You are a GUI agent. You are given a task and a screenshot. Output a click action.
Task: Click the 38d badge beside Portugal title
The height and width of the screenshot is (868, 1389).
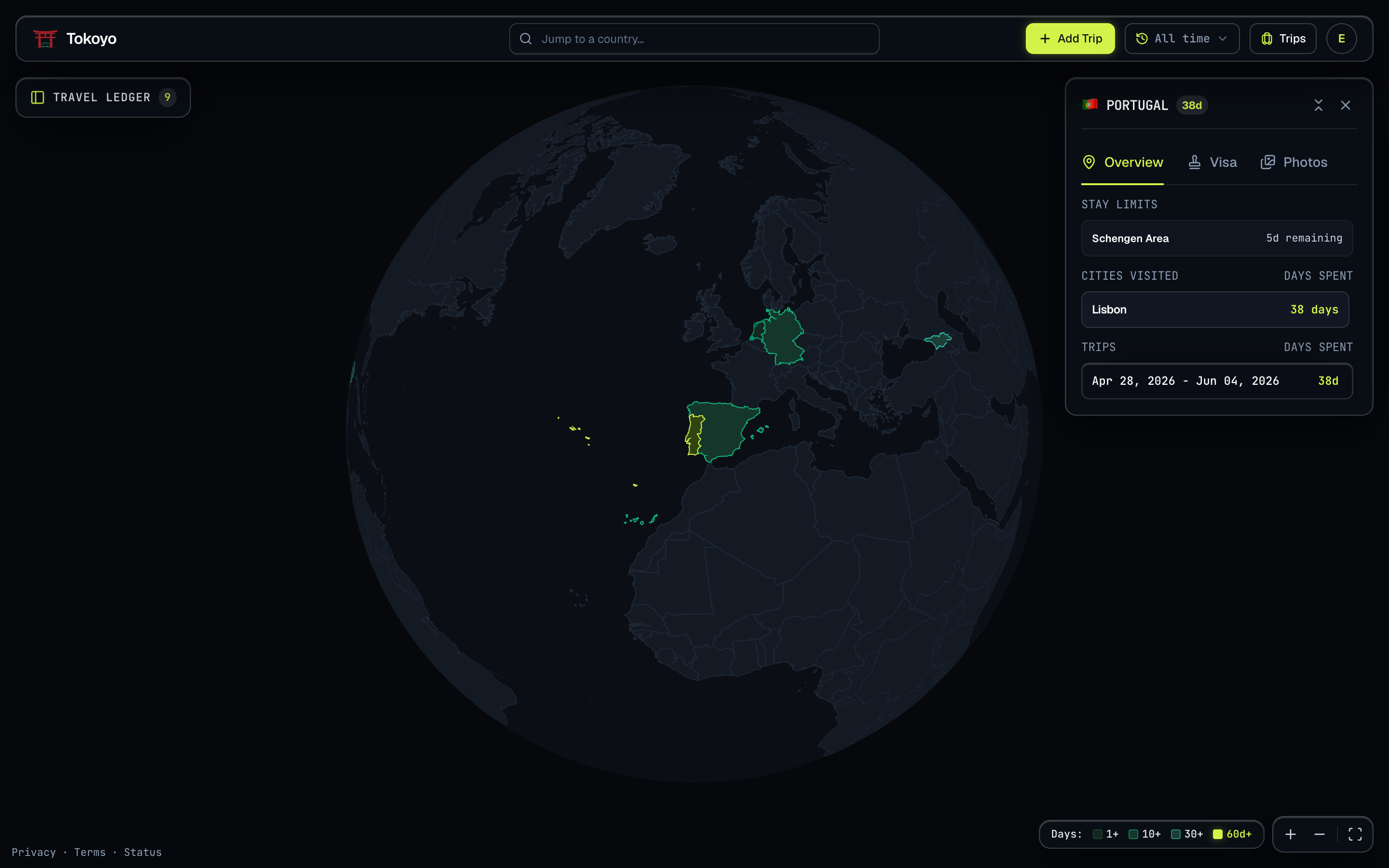coord(1192,105)
